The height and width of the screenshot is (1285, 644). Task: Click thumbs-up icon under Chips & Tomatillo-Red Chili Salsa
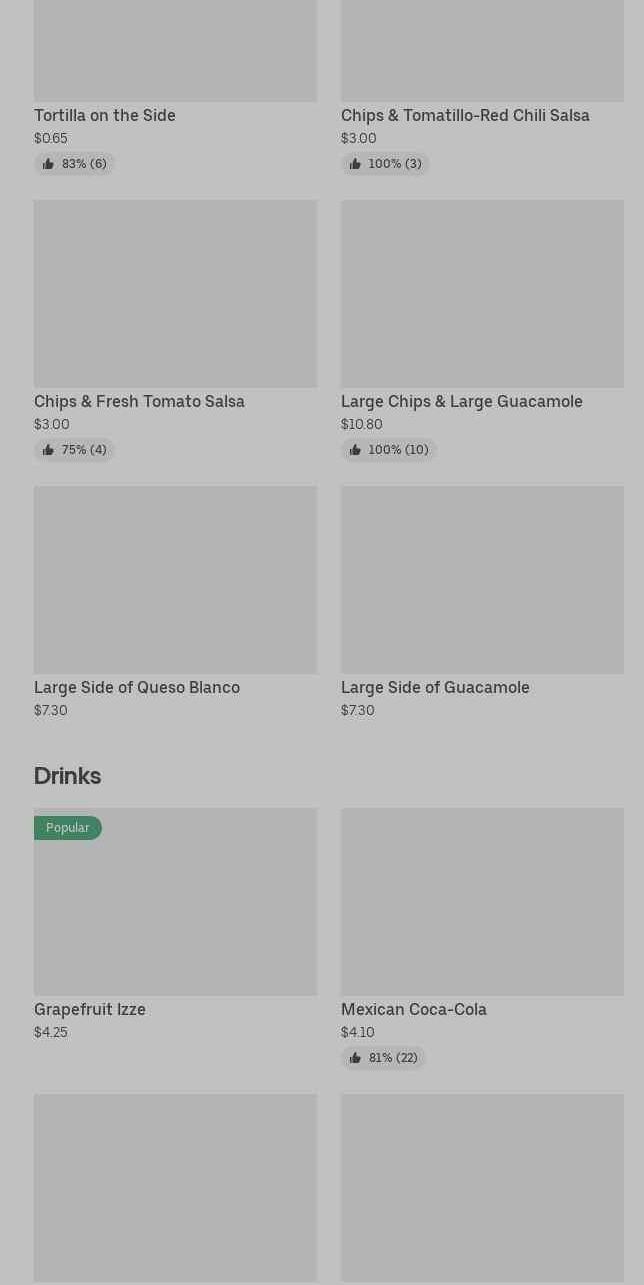(355, 164)
